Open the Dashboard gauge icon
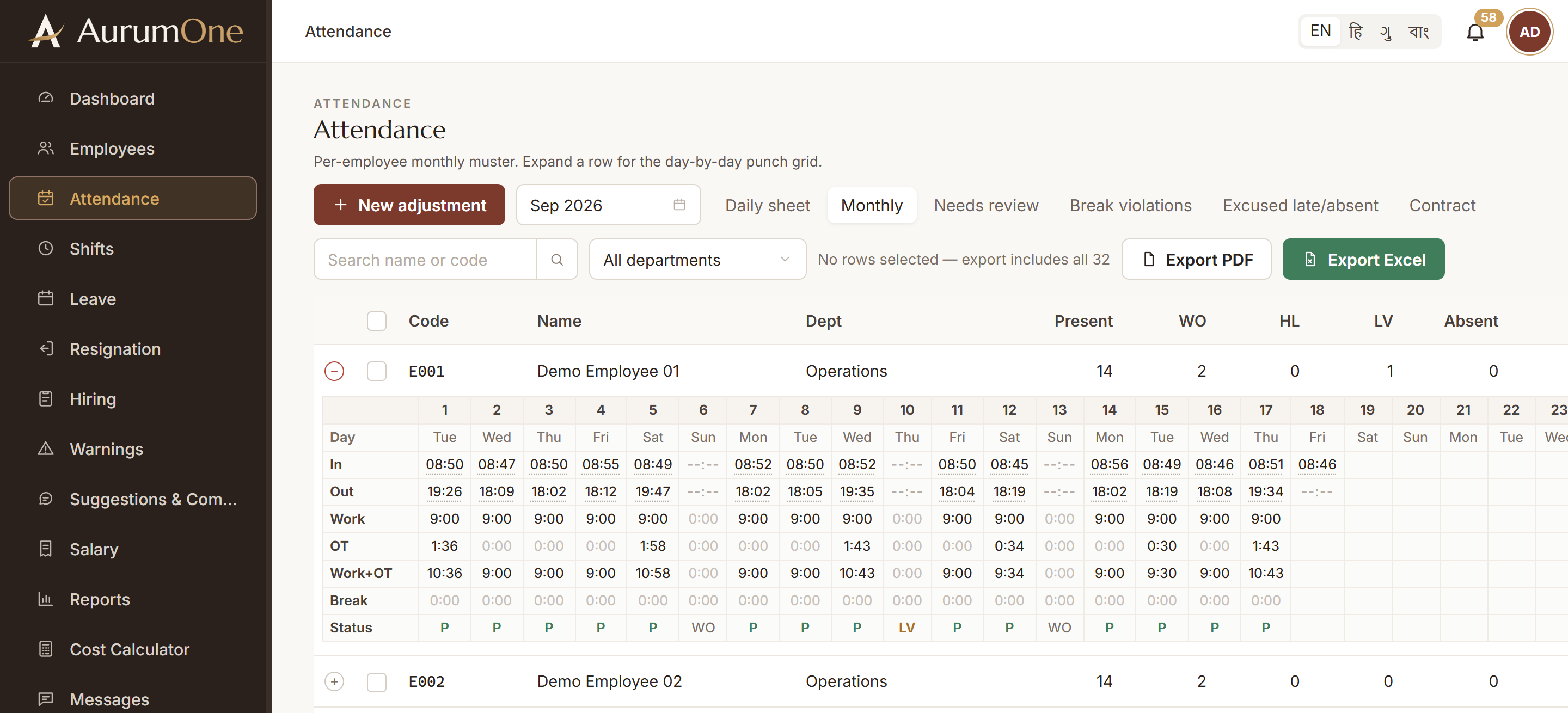 46,98
